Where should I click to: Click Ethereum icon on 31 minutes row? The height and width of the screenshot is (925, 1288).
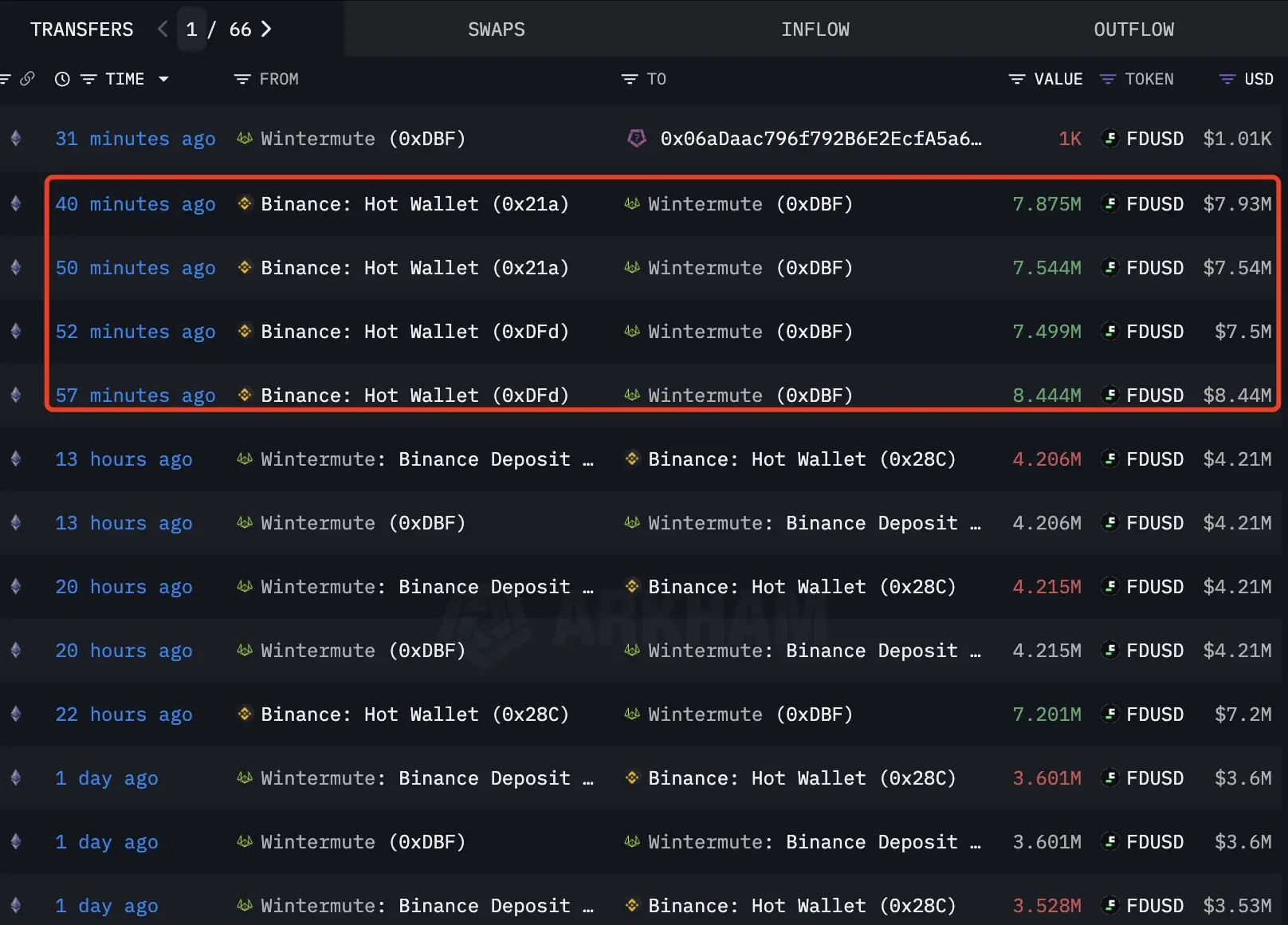coord(16,139)
